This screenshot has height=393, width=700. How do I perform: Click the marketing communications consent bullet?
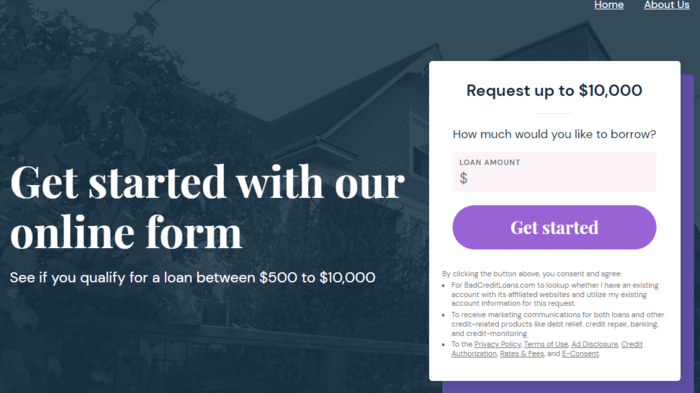coord(558,324)
